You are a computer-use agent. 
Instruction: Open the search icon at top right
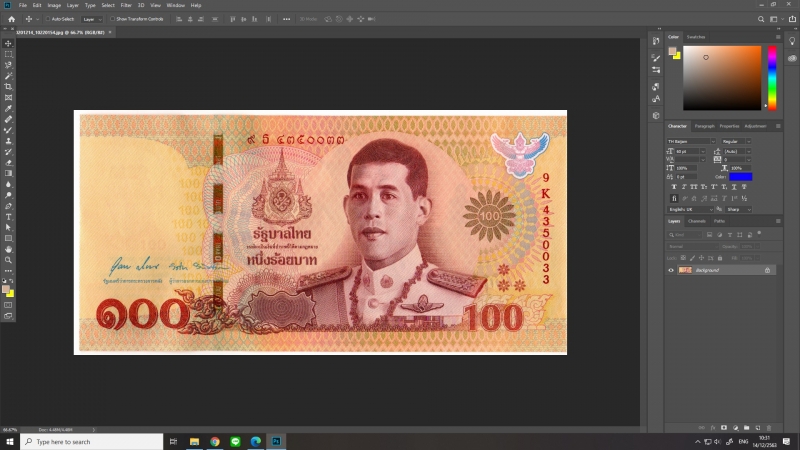[x=761, y=19]
